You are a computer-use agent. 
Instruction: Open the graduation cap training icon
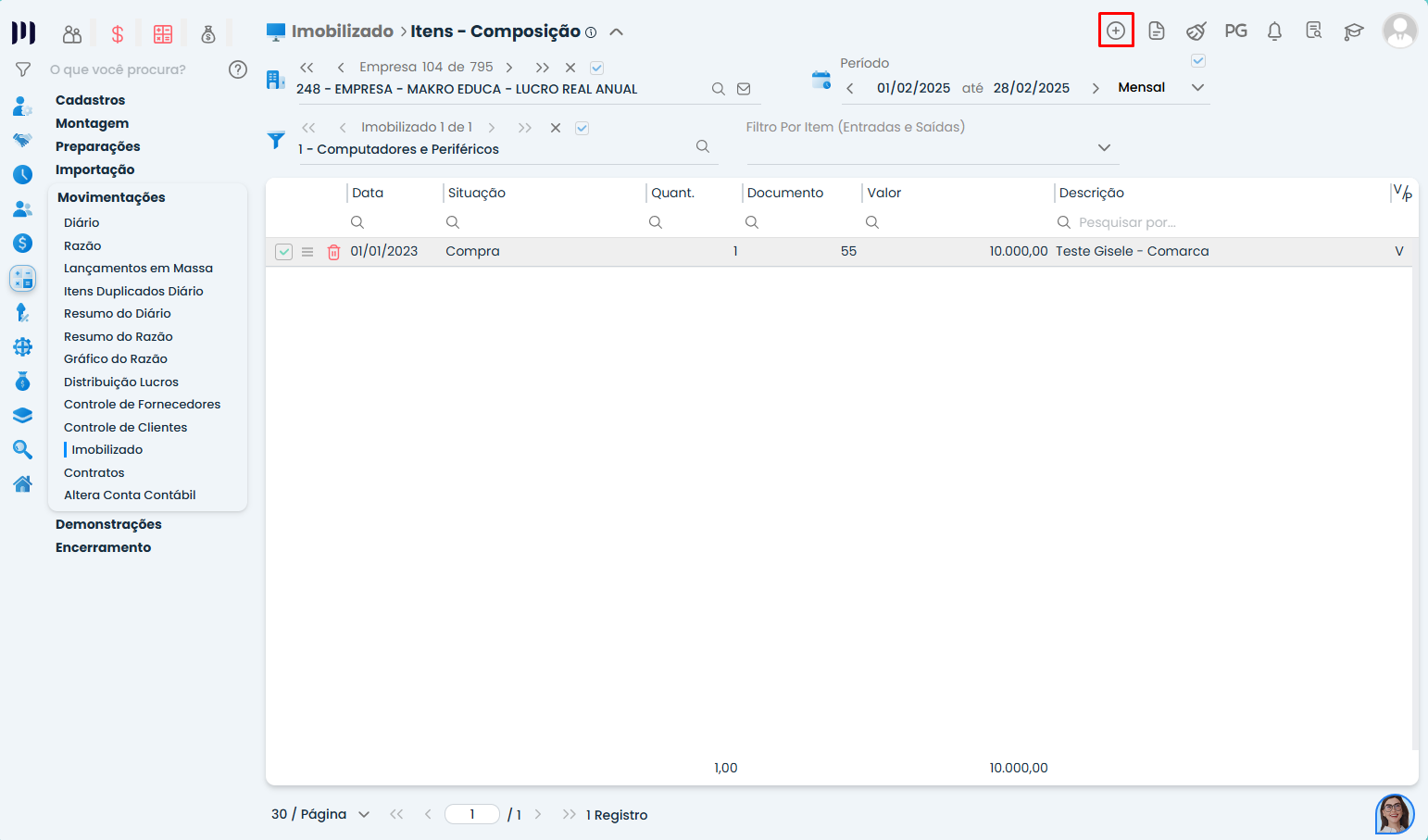pos(1353,31)
